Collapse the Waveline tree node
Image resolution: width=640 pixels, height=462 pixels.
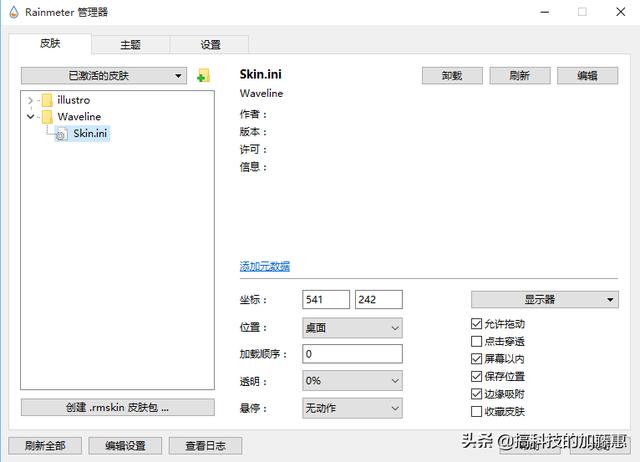click(30, 117)
